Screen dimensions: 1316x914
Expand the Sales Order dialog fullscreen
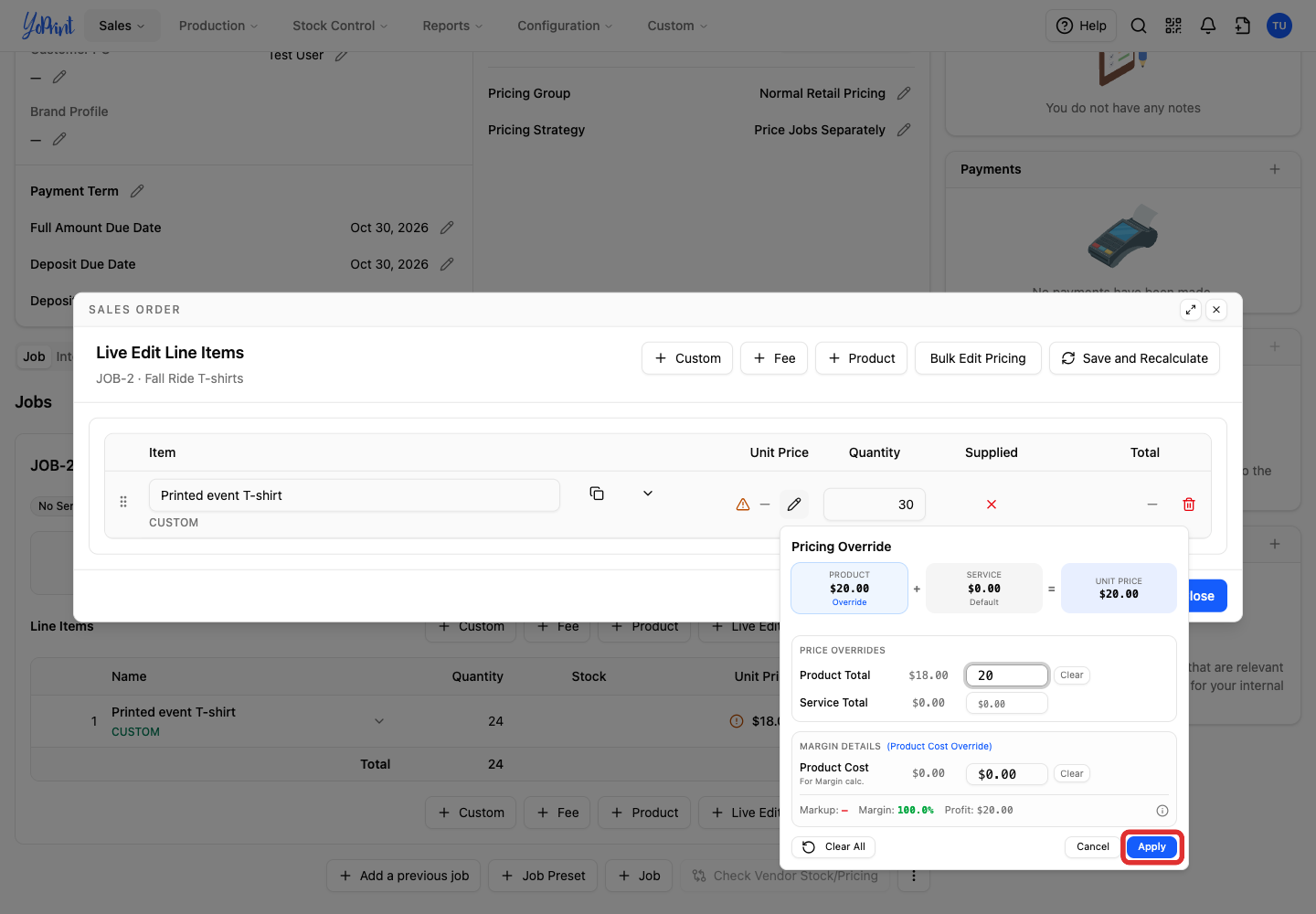[x=1191, y=310]
